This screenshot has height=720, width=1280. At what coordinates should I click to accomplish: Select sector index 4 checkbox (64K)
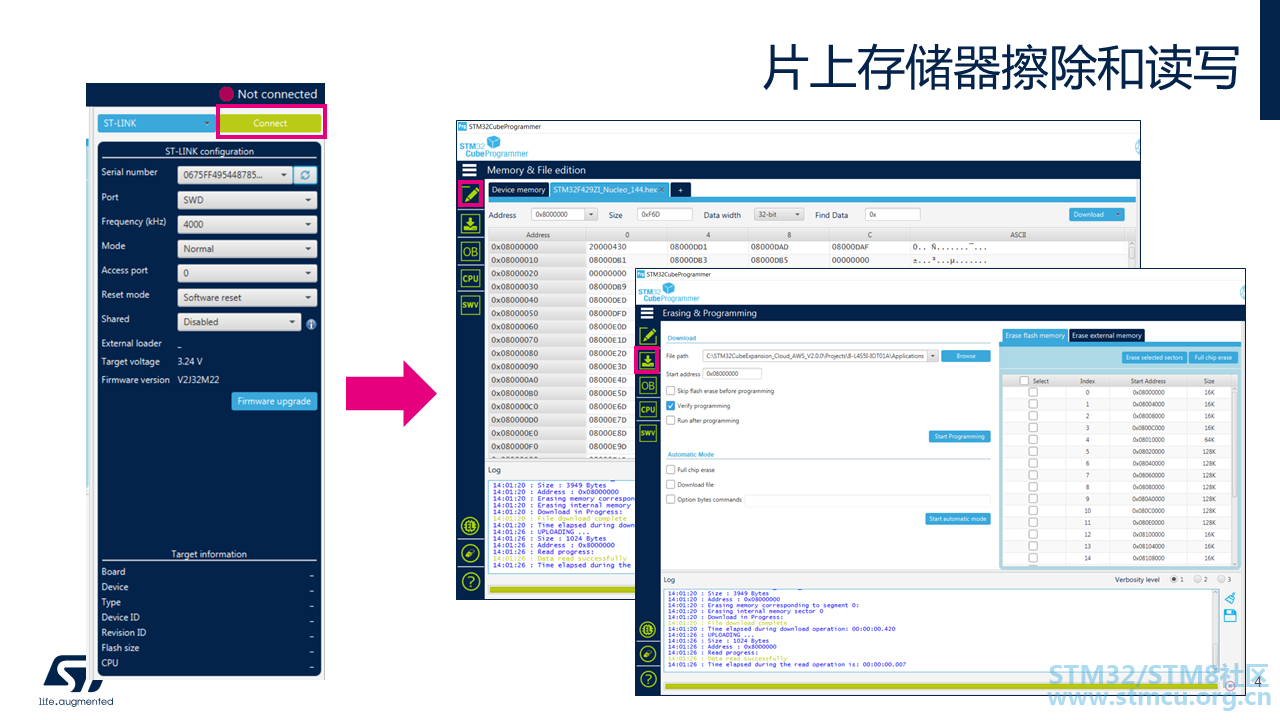pos(1033,440)
